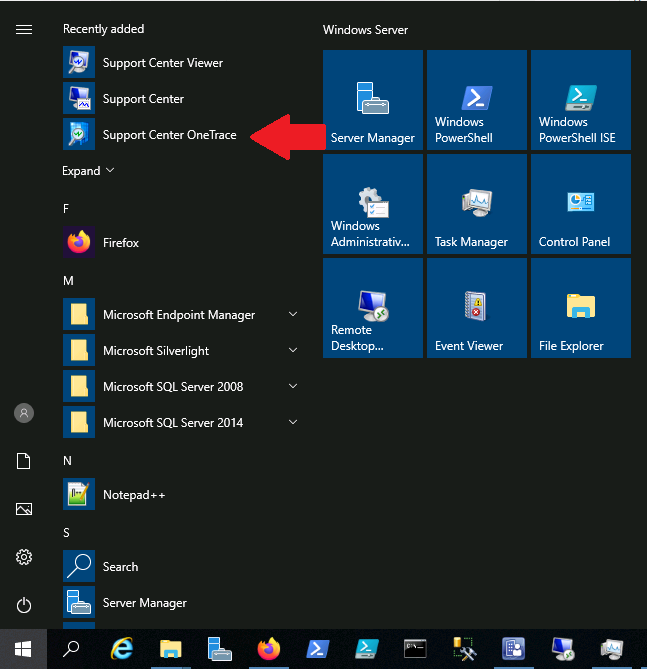This screenshot has width=647, height=669.
Task: Click the Windows Start button
Action: pyautogui.click(x=23, y=649)
